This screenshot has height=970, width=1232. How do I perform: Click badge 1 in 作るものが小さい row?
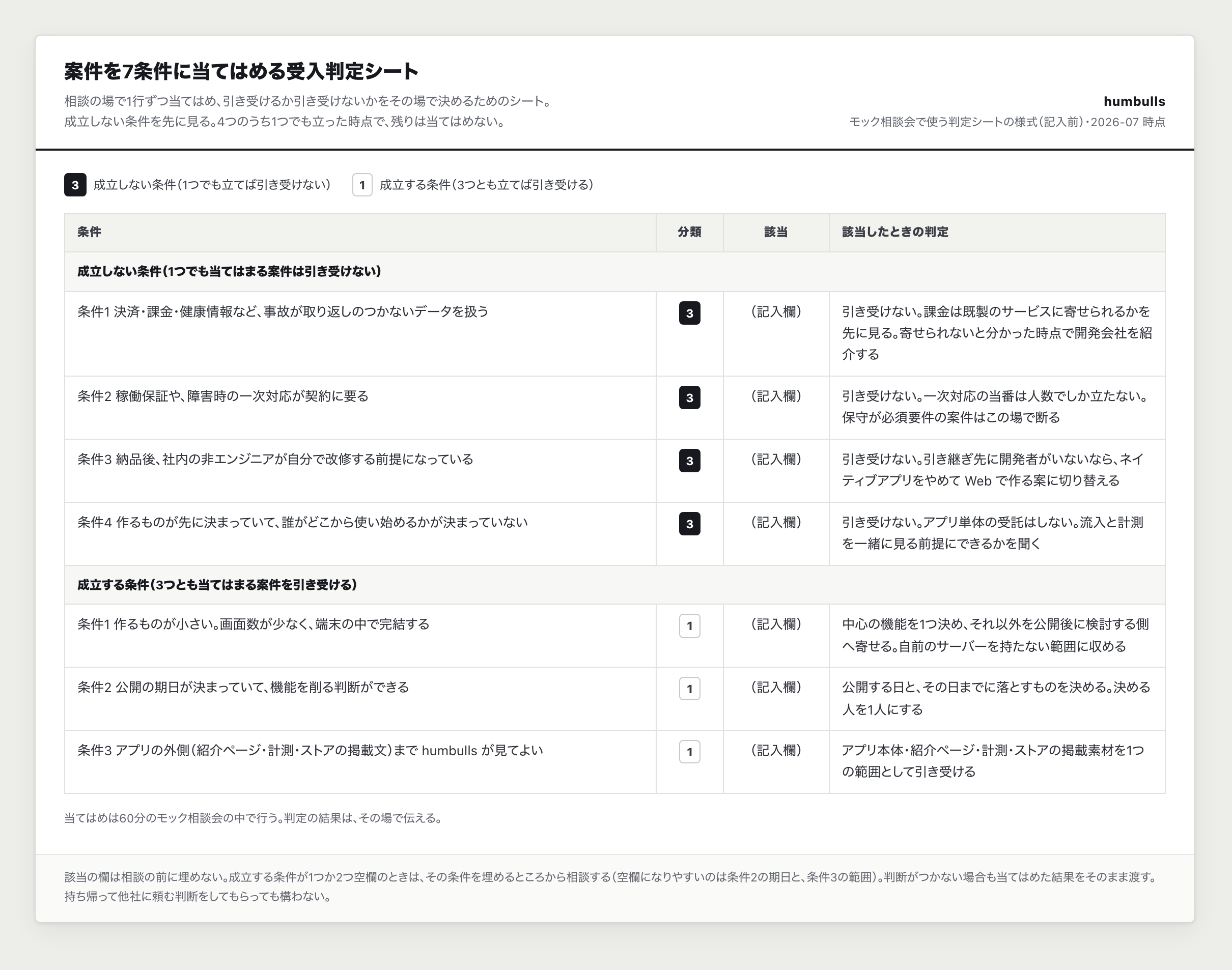[x=689, y=626]
